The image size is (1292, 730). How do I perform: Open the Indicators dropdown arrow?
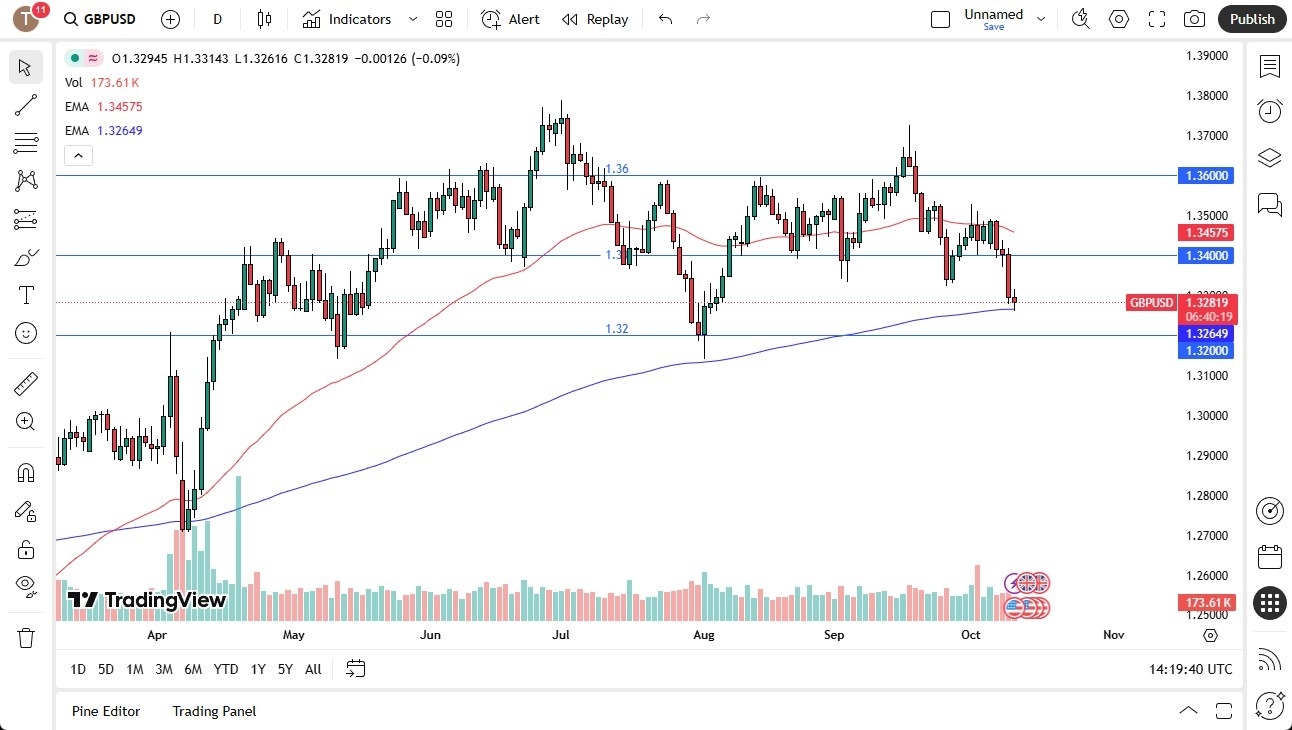point(411,19)
